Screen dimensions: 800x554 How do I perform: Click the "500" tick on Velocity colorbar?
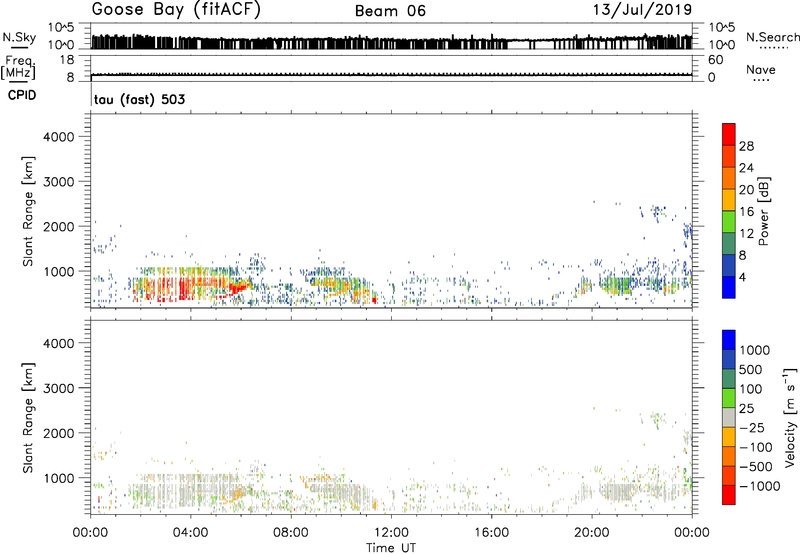751,369
